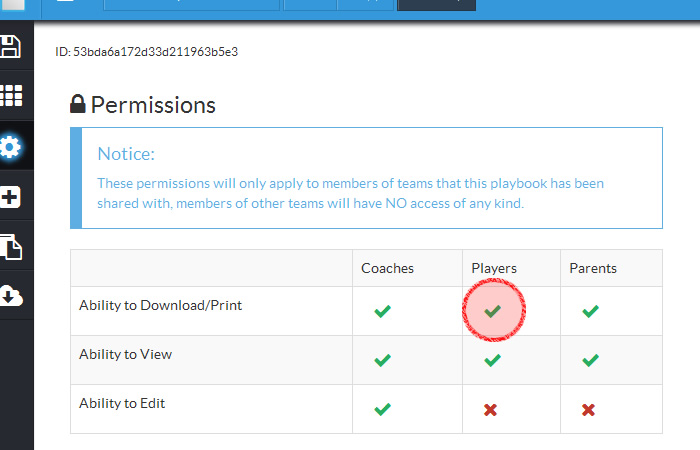Click the save floppy disk icon
This screenshot has width=700, height=450.
(10, 46)
